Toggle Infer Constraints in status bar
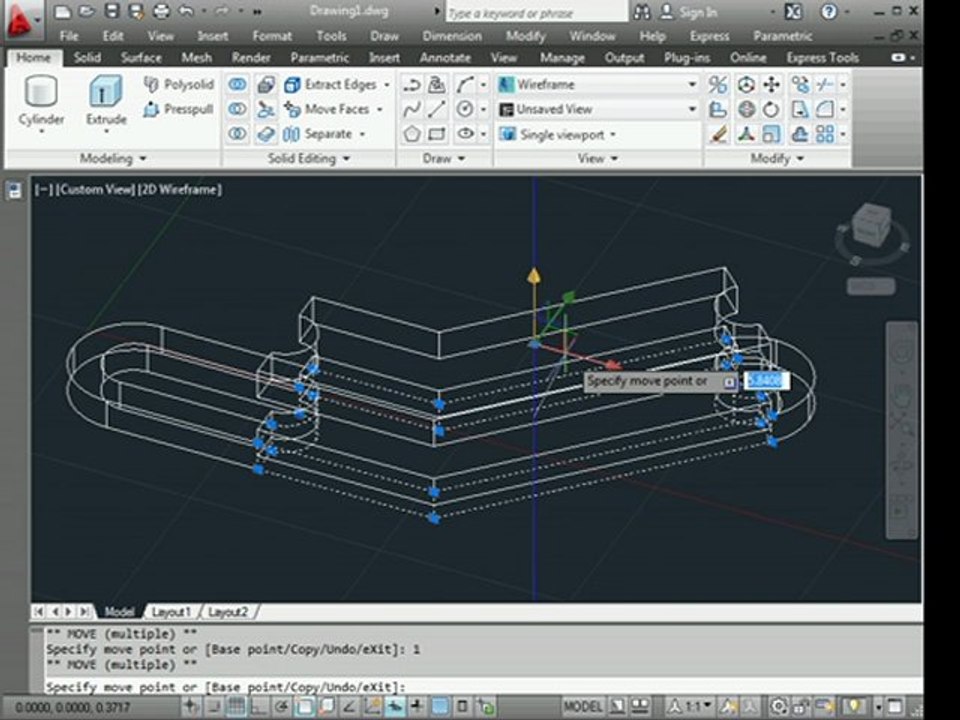The width and height of the screenshot is (960, 720). coord(192,707)
